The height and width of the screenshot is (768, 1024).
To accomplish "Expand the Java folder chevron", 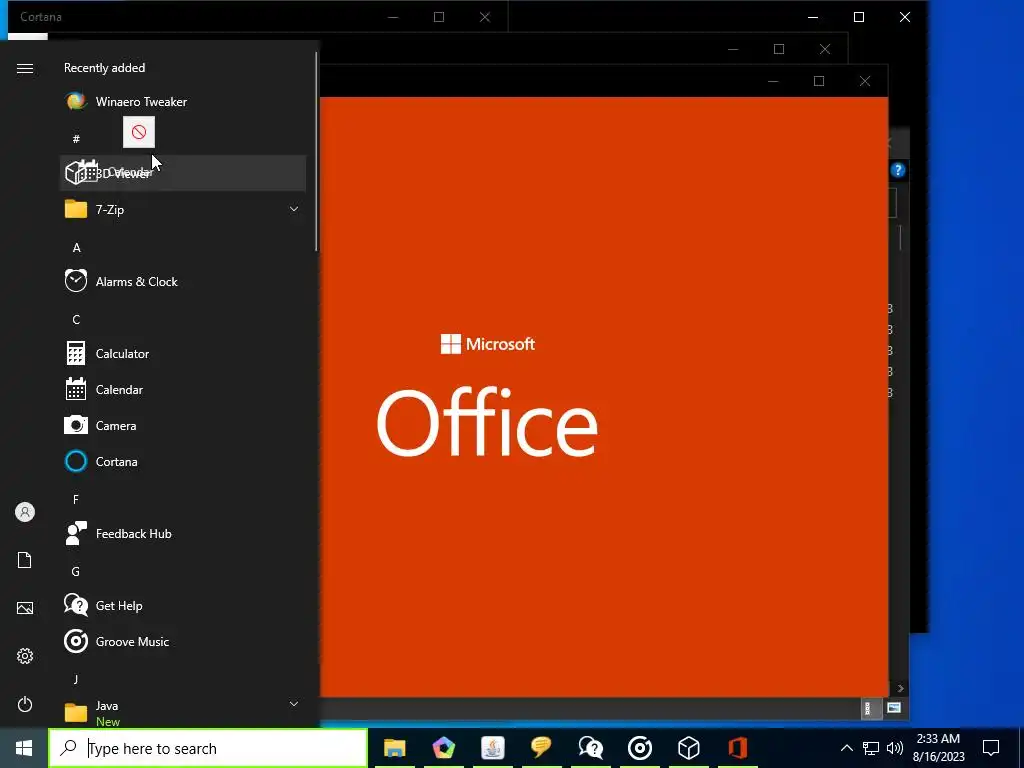I will 294,704.
